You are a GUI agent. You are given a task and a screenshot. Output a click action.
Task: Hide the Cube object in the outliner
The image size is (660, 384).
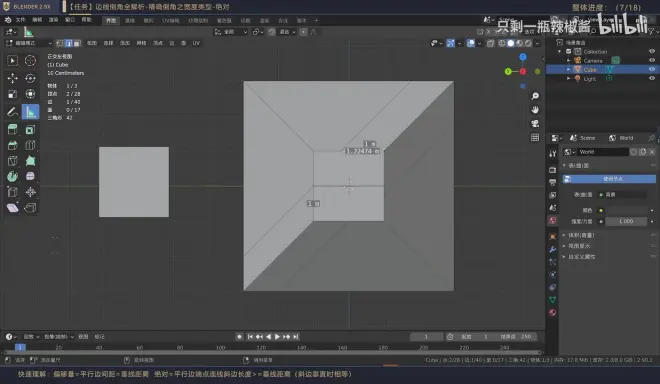click(652, 69)
